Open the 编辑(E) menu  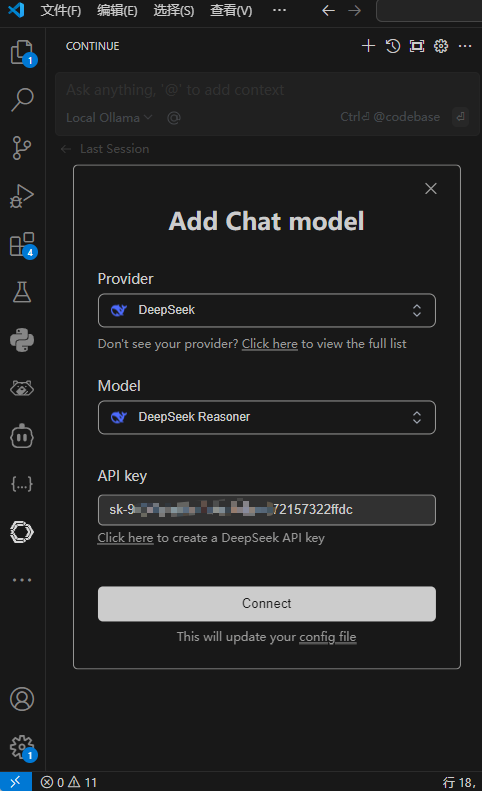tap(117, 11)
